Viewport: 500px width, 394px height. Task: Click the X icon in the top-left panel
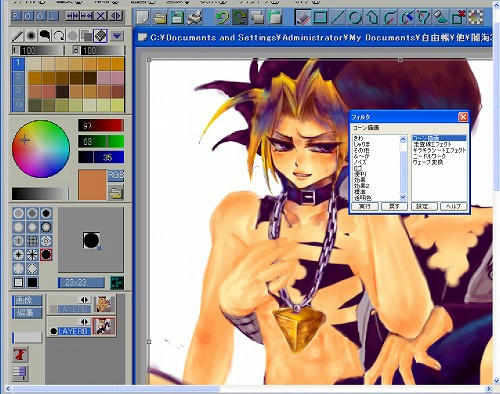click(101, 16)
